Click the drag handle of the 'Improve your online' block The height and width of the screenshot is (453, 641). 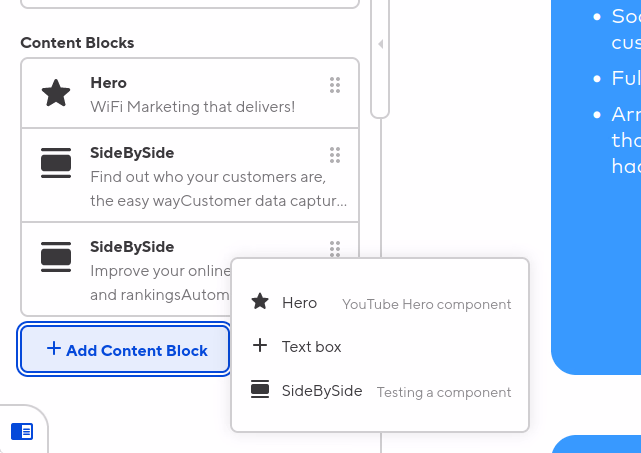335,247
